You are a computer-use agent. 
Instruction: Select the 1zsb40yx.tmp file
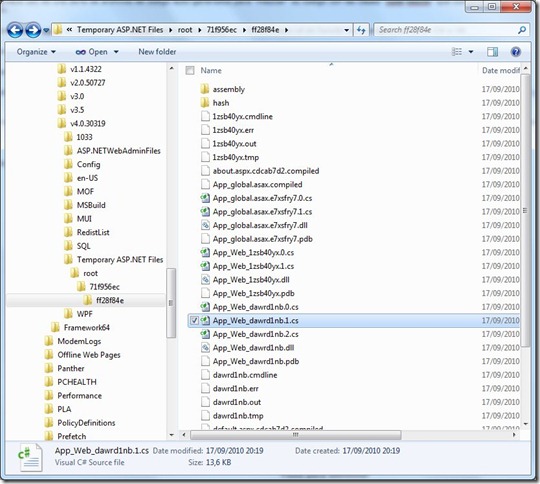236,157
